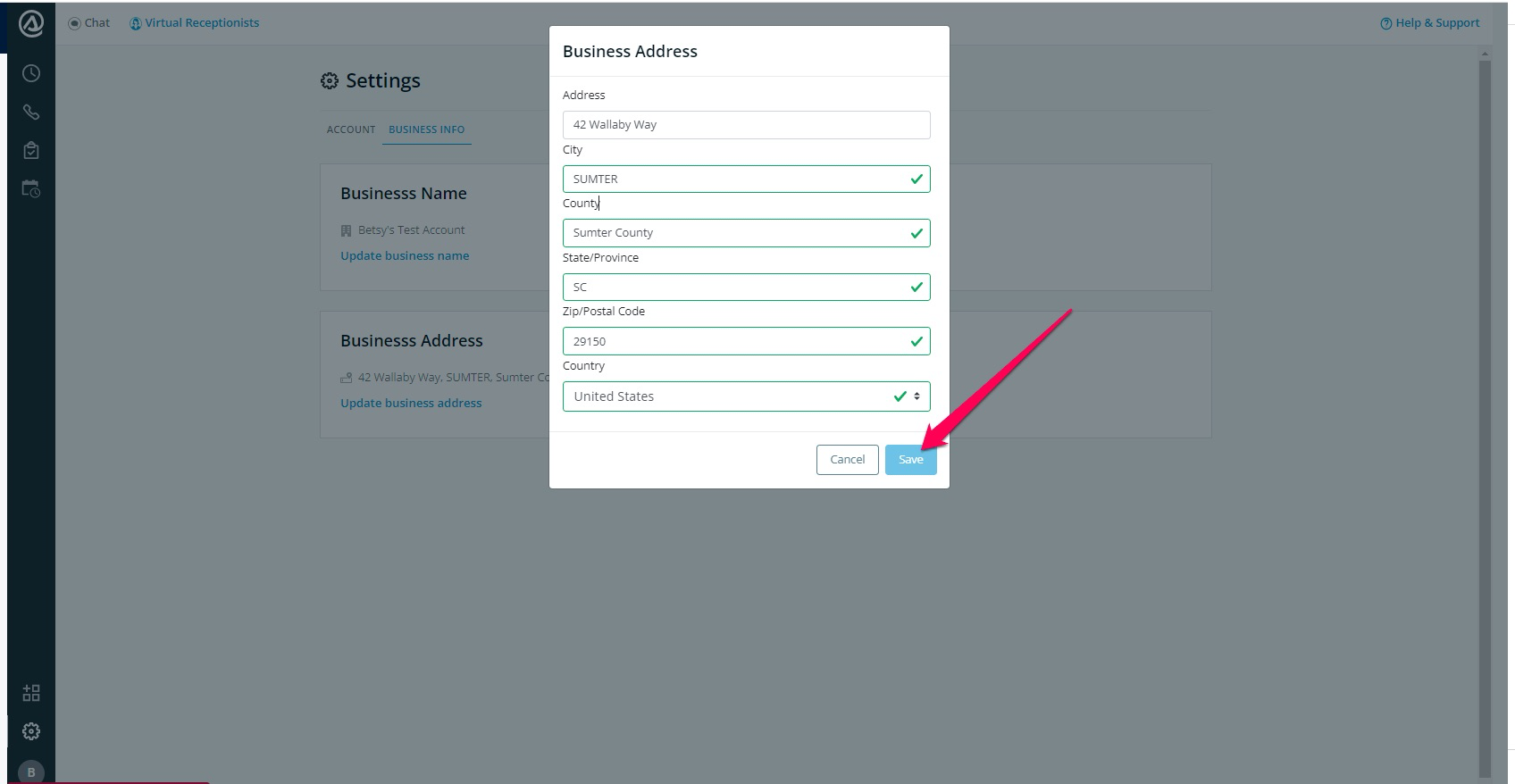The height and width of the screenshot is (784, 1515).
Task: Click the Business Address dialog title
Action: 630,52
